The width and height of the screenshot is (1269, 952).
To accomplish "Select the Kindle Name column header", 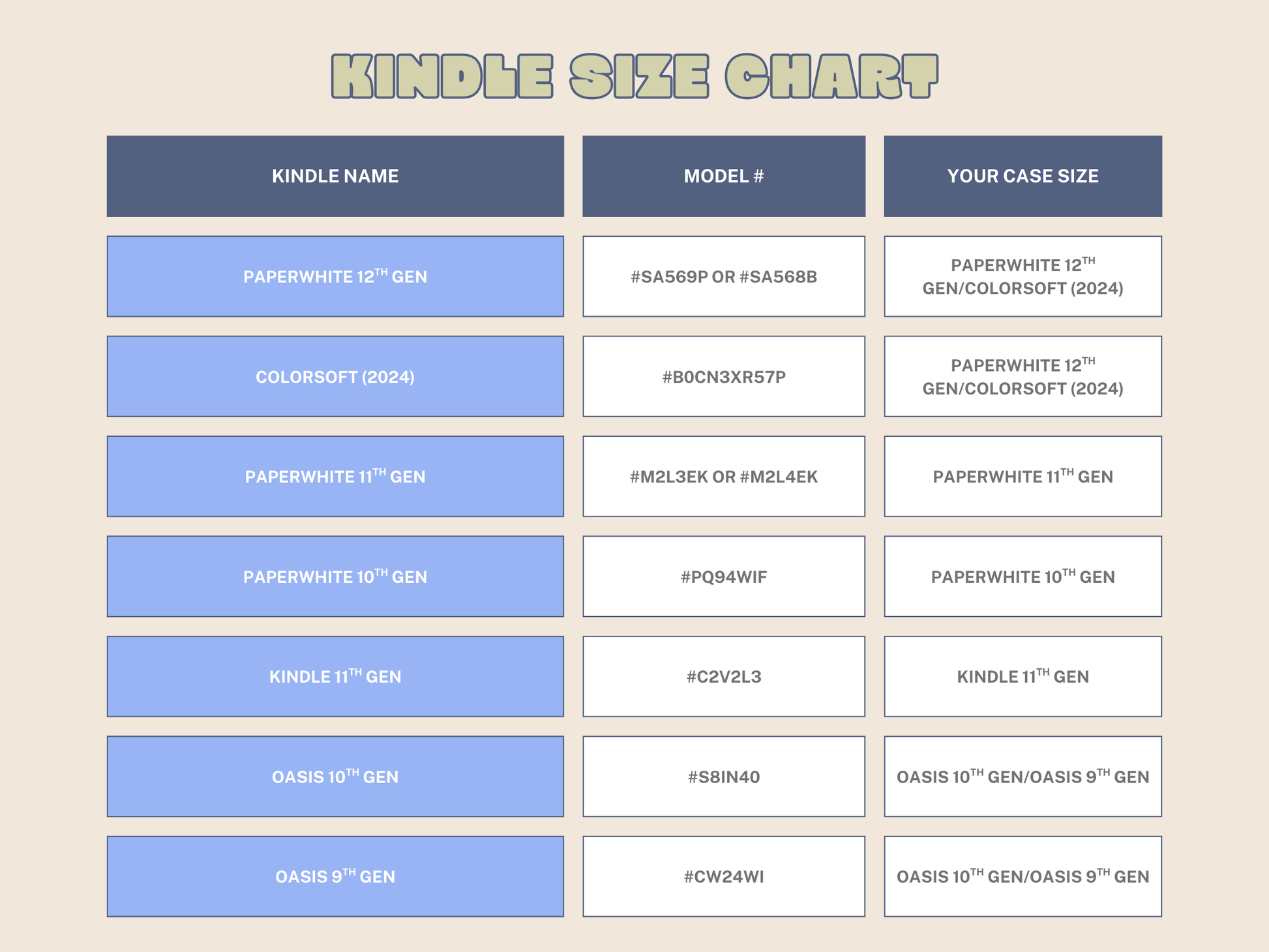I will (335, 176).
